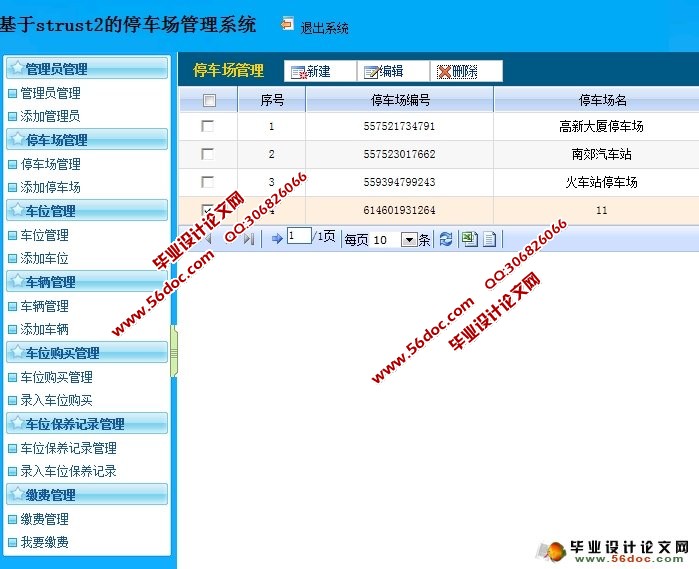
Task: Click the star icon on 缴费管理 header
Action: 17,494
